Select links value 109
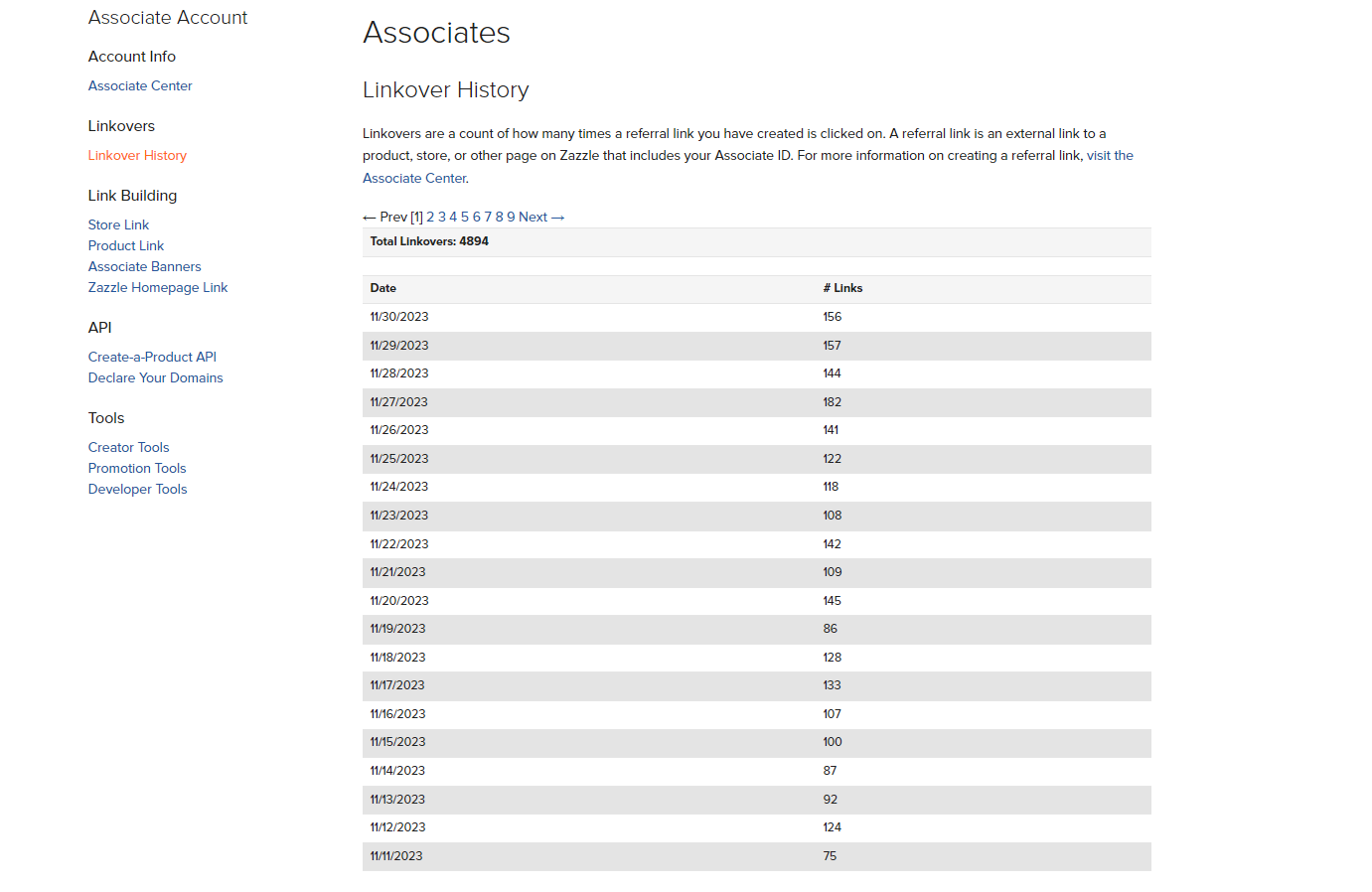The height and width of the screenshot is (892, 1372). click(832, 572)
